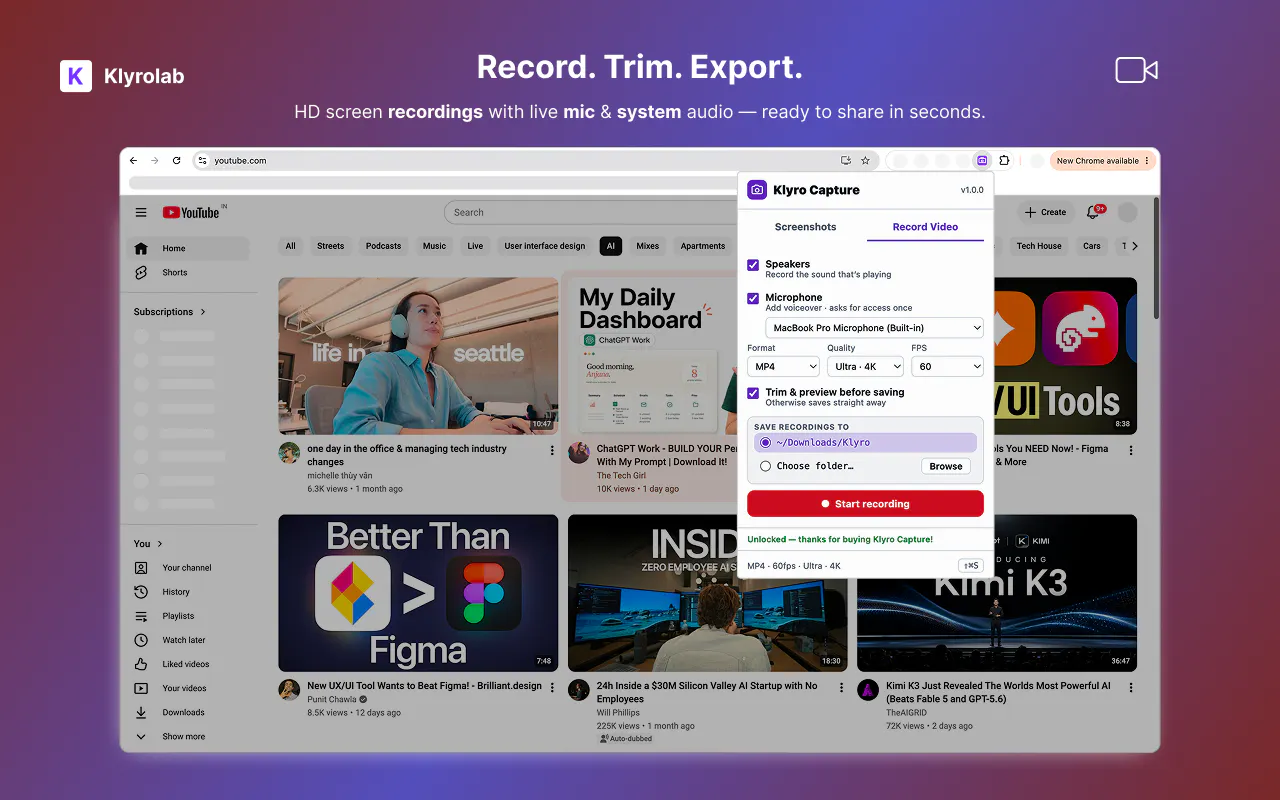Open the Quality dropdown showing Ultra 4K
1280x800 pixels.
[865, 367]
